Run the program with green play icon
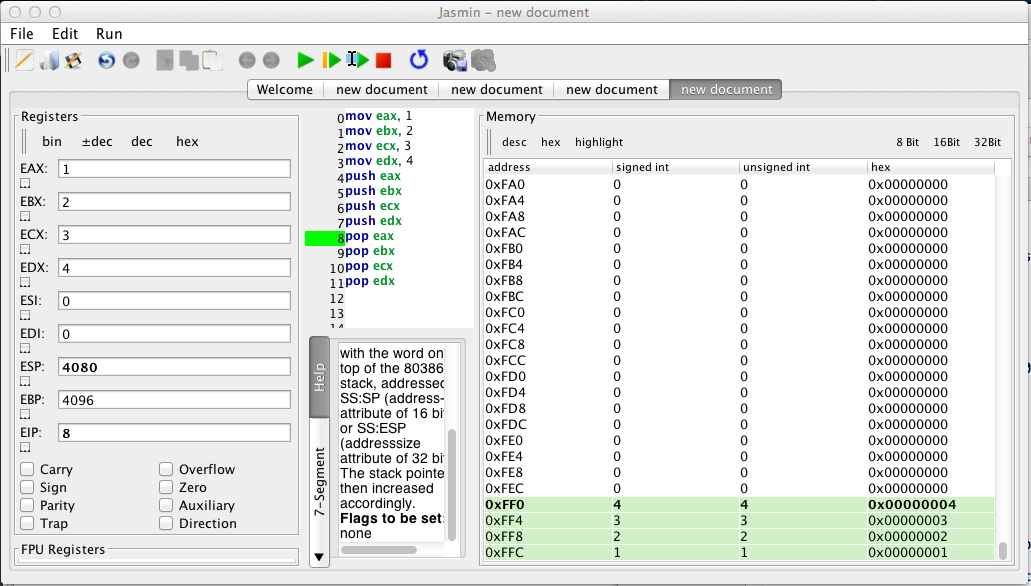 tap(305, 61)
